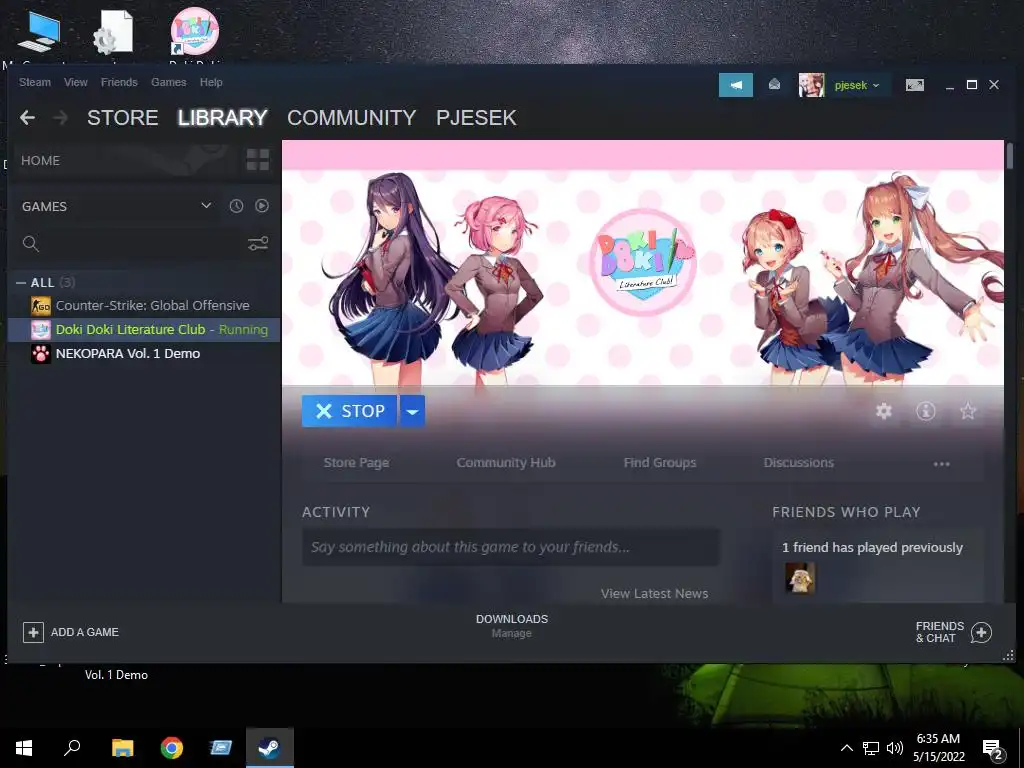Screen dimensions: 1024x768
Task: Click the ADD A GAME plus icon
Action: 33,632
